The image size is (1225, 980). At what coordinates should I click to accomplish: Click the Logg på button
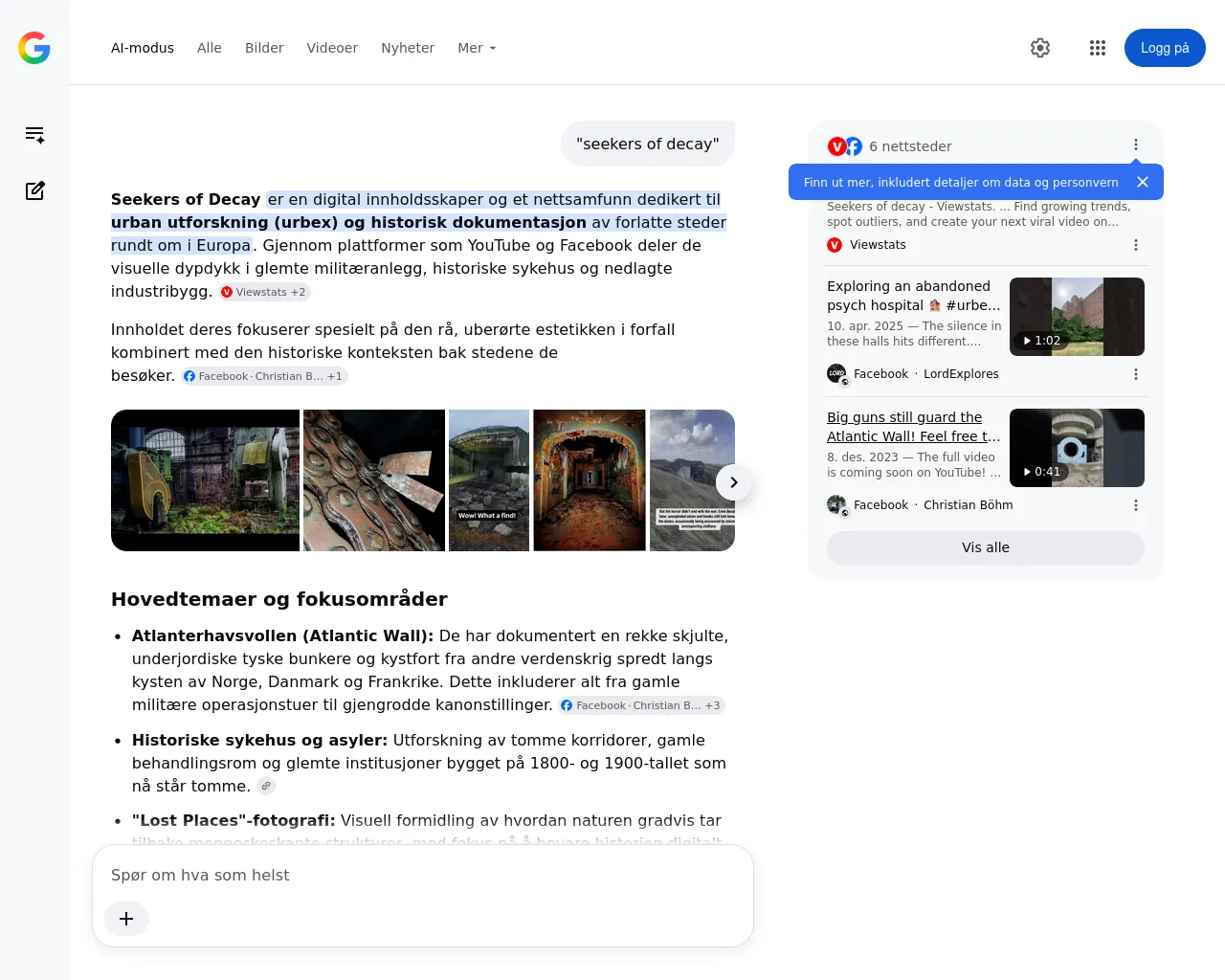(x=1165, y=48)
